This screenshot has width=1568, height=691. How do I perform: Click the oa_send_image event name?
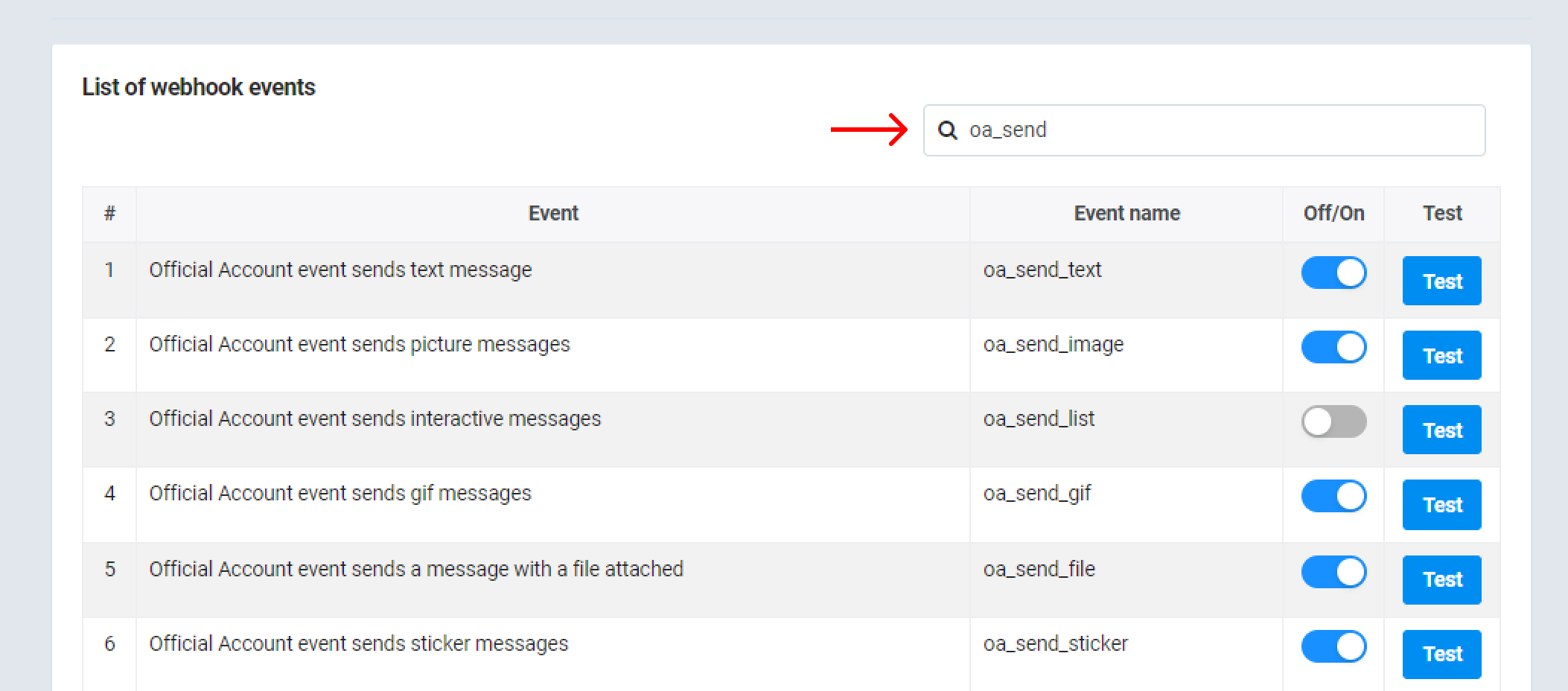click(1054, 344)
